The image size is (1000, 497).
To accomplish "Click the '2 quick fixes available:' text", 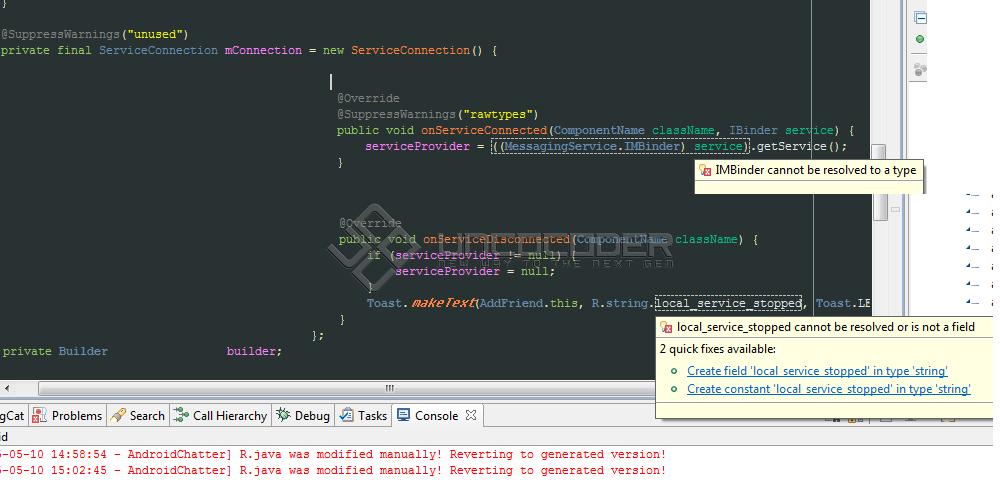I will click(717, 349).
